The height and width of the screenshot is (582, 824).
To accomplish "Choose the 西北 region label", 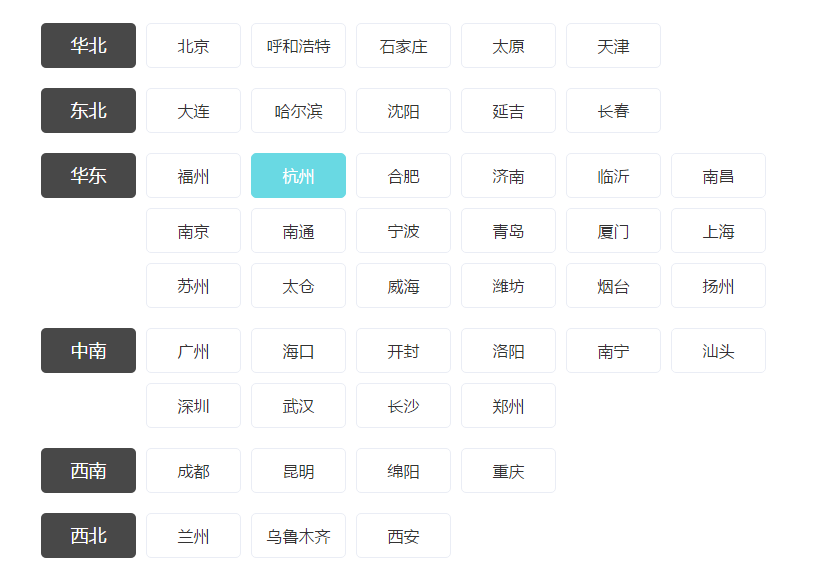I will click(x=88, y=536).
